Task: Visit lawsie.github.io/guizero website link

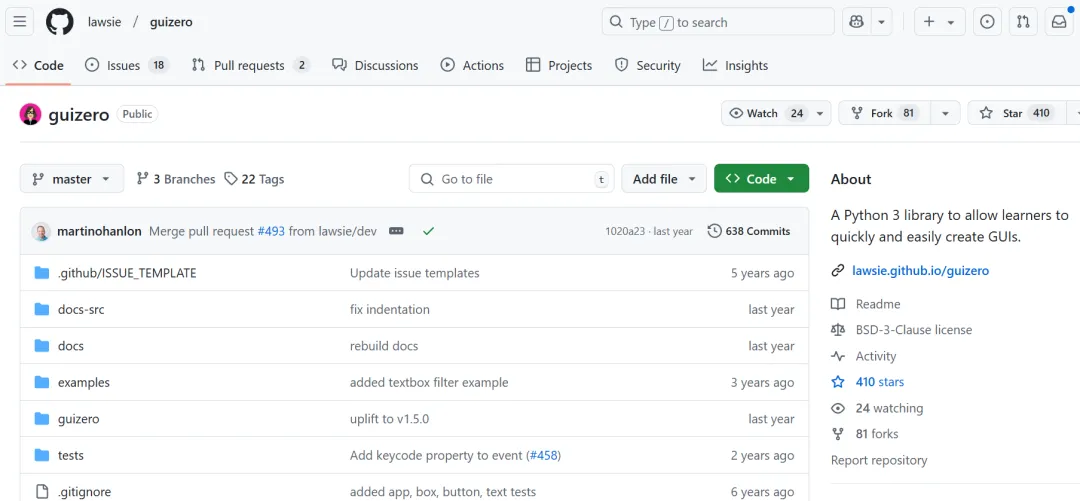Action: click(x=920, y=271)
